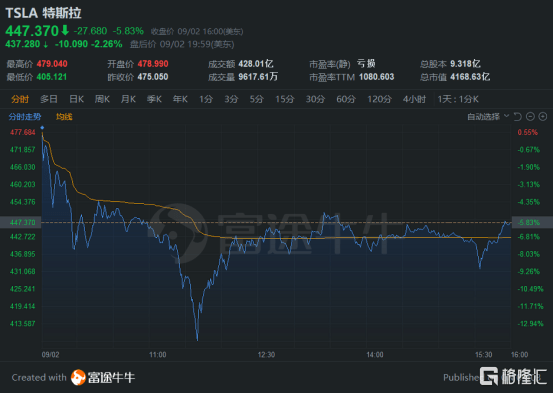Click the closing price 447.370
This screenshot has width=554, height=393.
click(32, 31)
